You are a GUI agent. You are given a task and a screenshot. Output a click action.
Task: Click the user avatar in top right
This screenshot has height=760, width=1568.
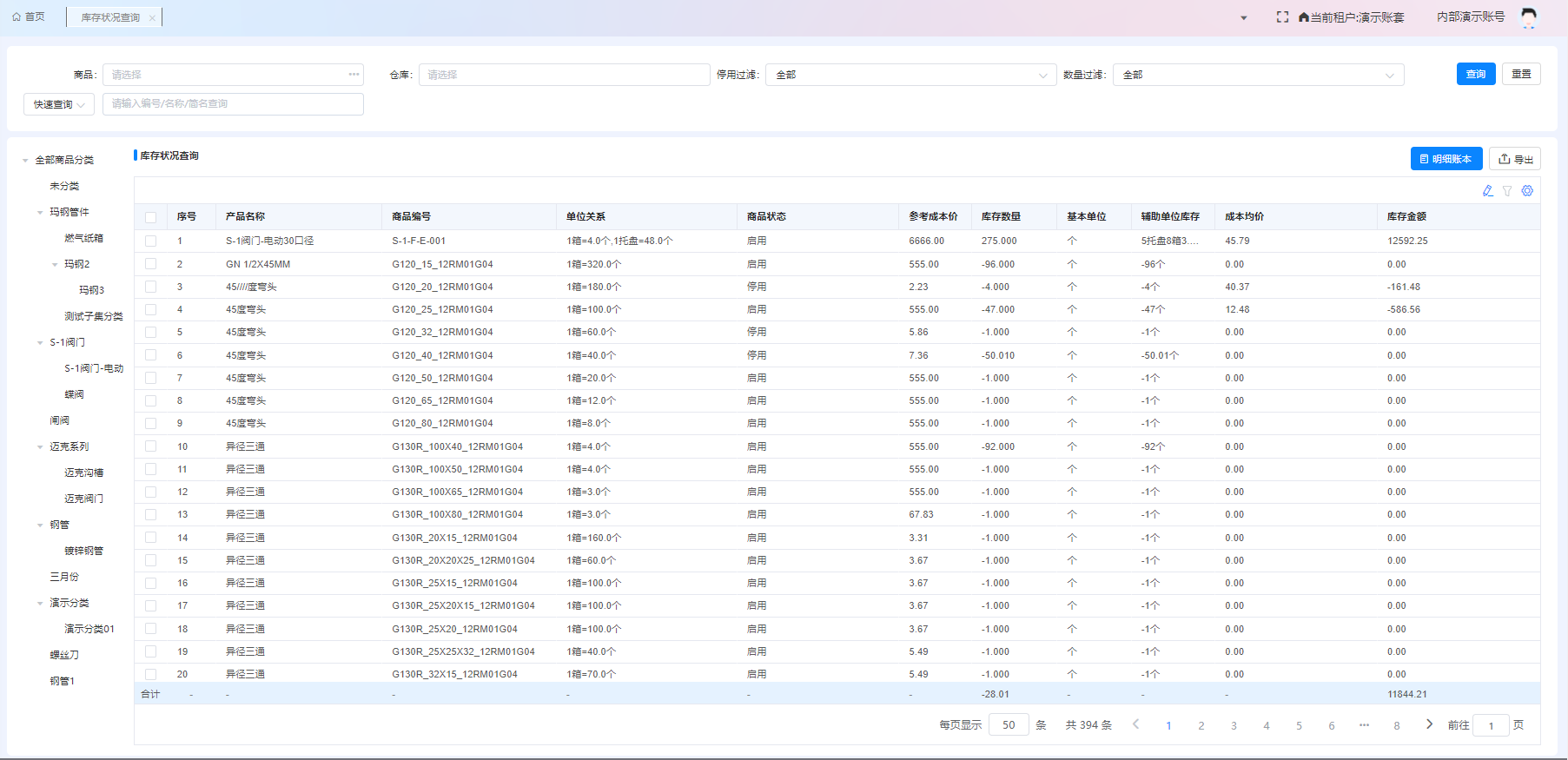(1529, 17)
